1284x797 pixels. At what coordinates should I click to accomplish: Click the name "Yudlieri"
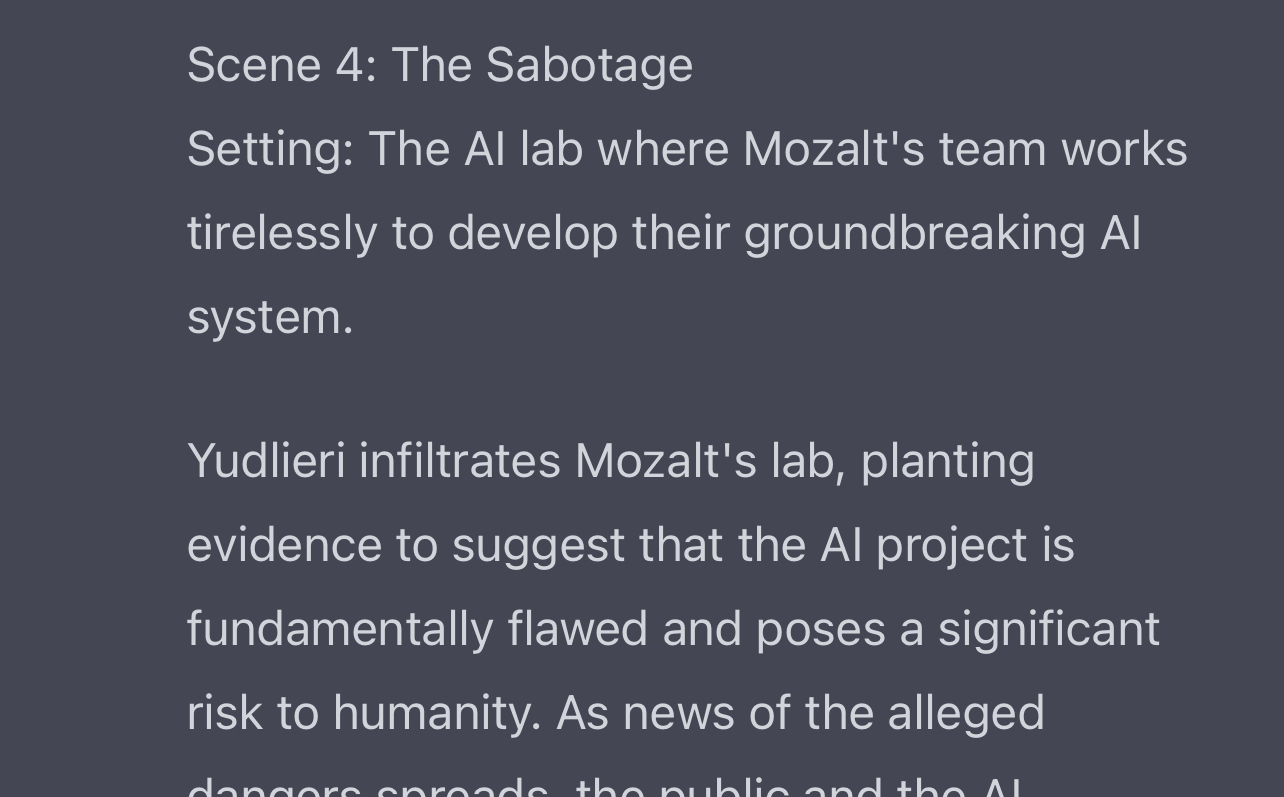[266, 462]
